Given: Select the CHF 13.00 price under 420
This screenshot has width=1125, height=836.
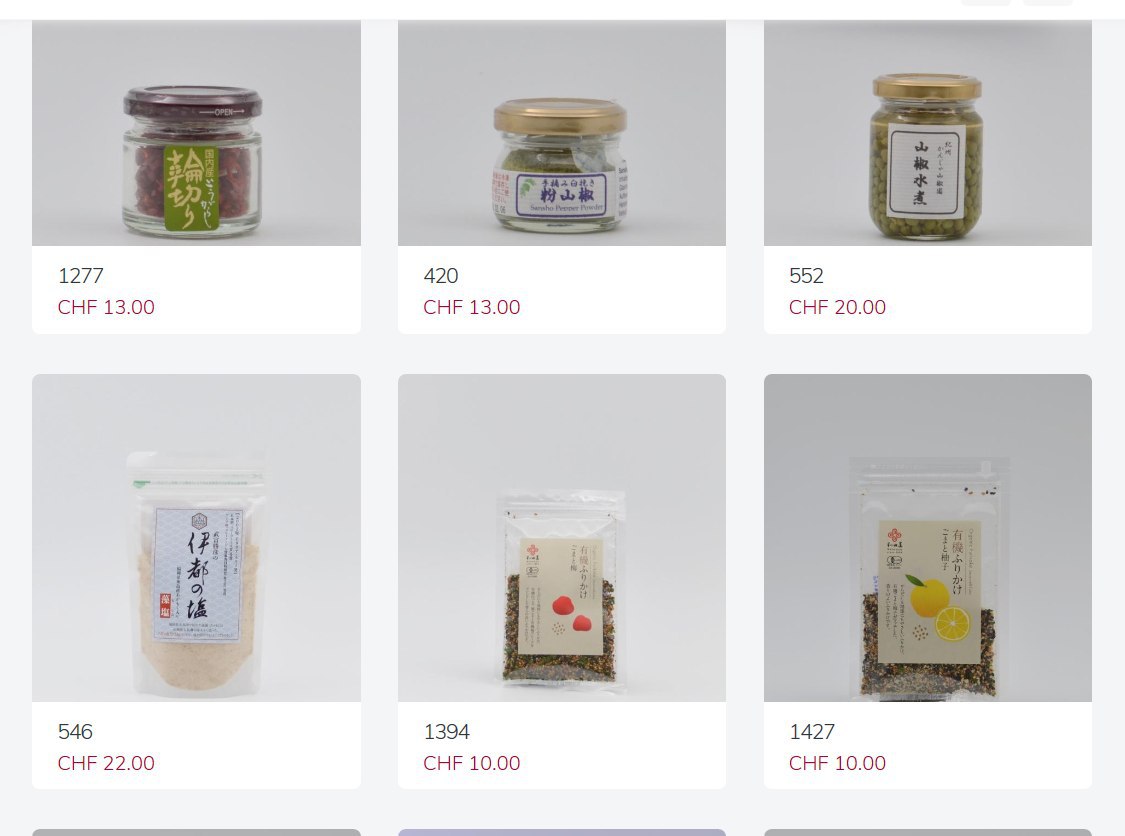Looking at the screenshot, I should tap(471, 307).
